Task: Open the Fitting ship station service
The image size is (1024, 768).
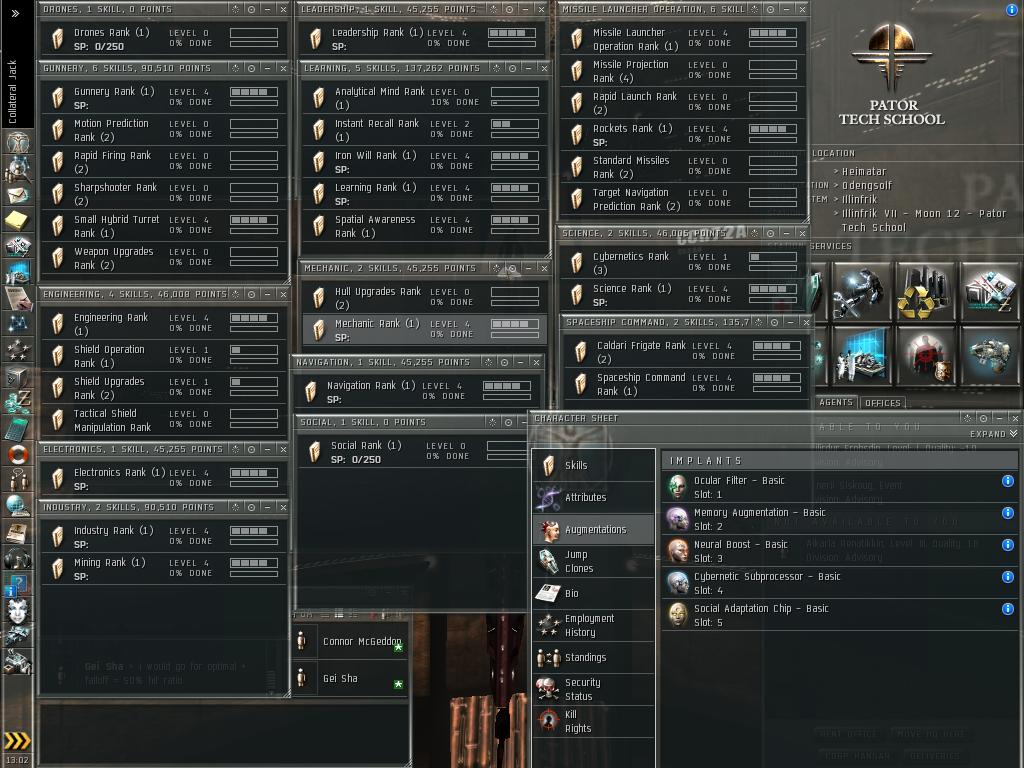Action: pos(989,356)
